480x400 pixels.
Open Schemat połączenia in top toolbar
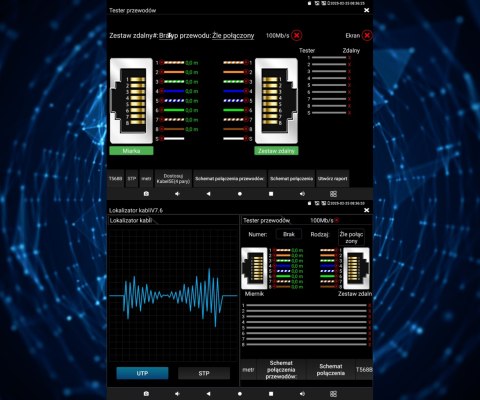pyautogui.click(x=291, y=179)
